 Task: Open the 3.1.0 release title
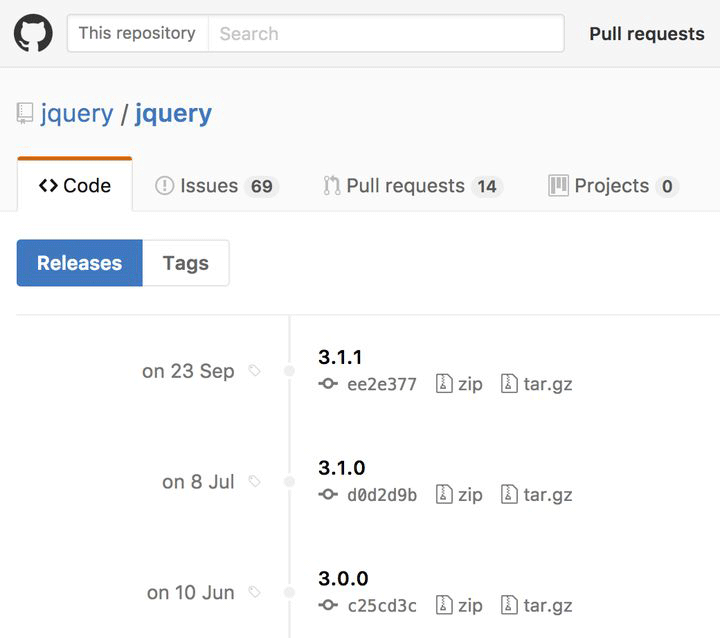[342, 468]
